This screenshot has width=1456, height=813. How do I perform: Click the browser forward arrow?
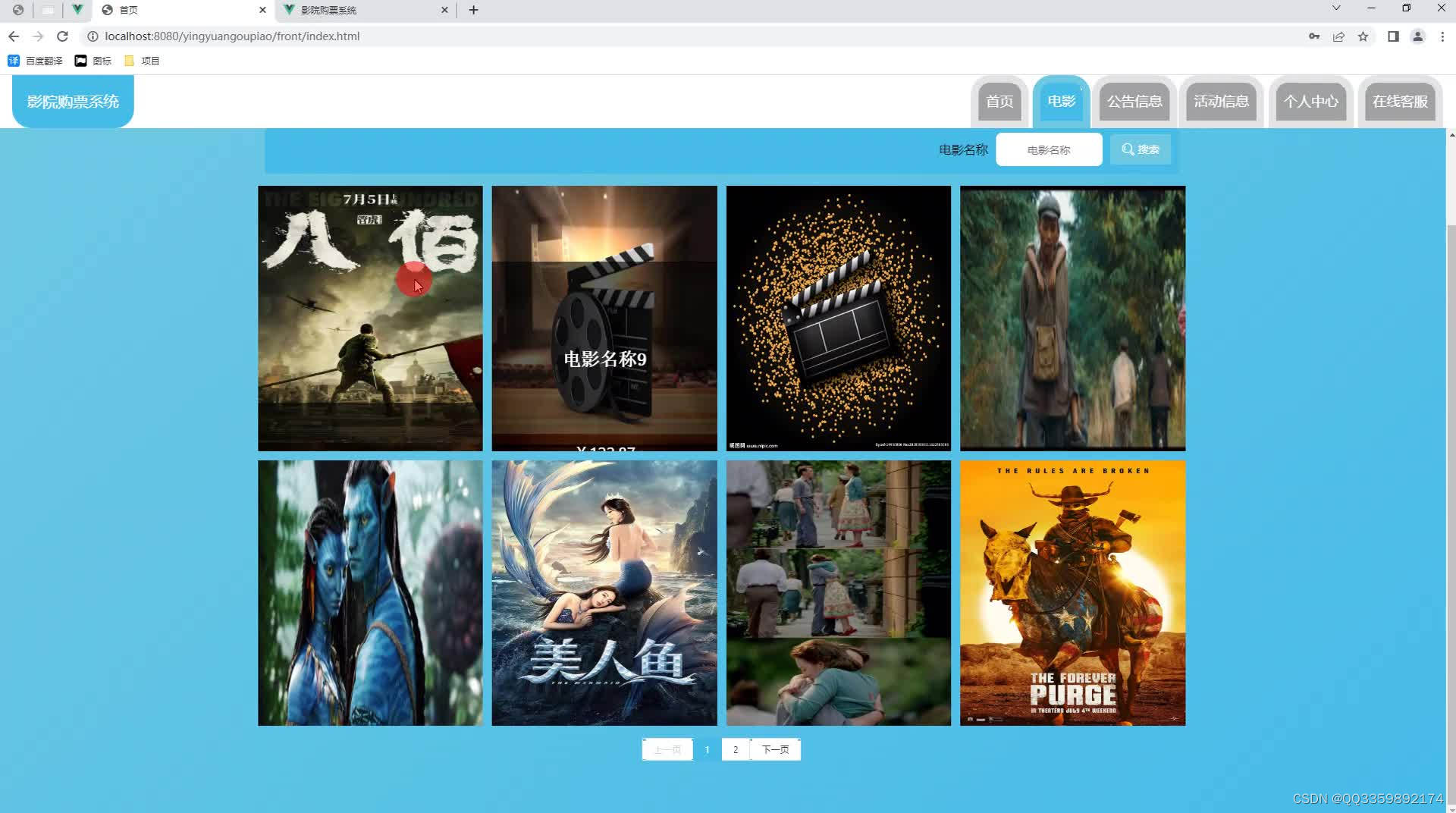38,36
